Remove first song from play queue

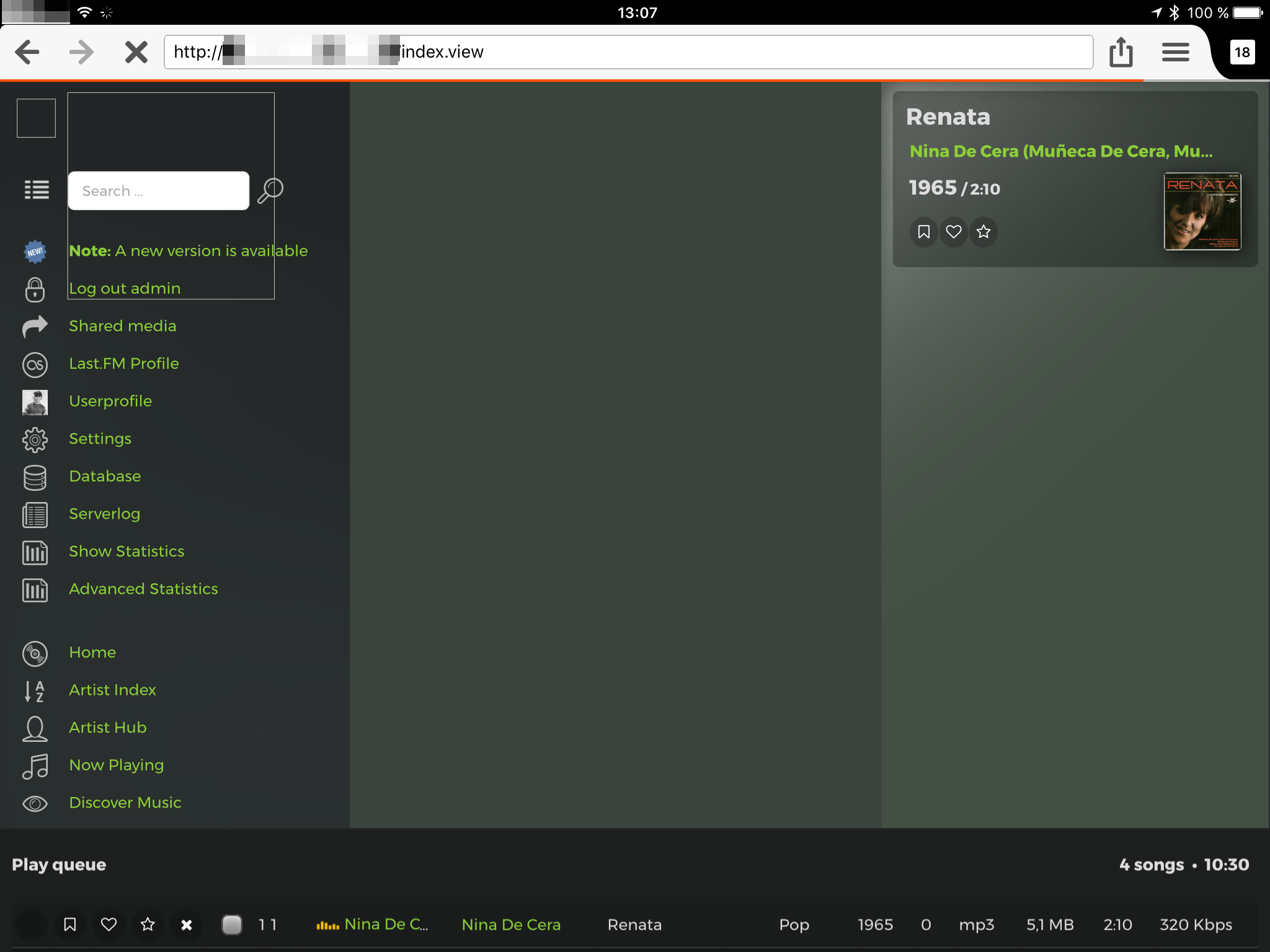click(x=186, y=925)
